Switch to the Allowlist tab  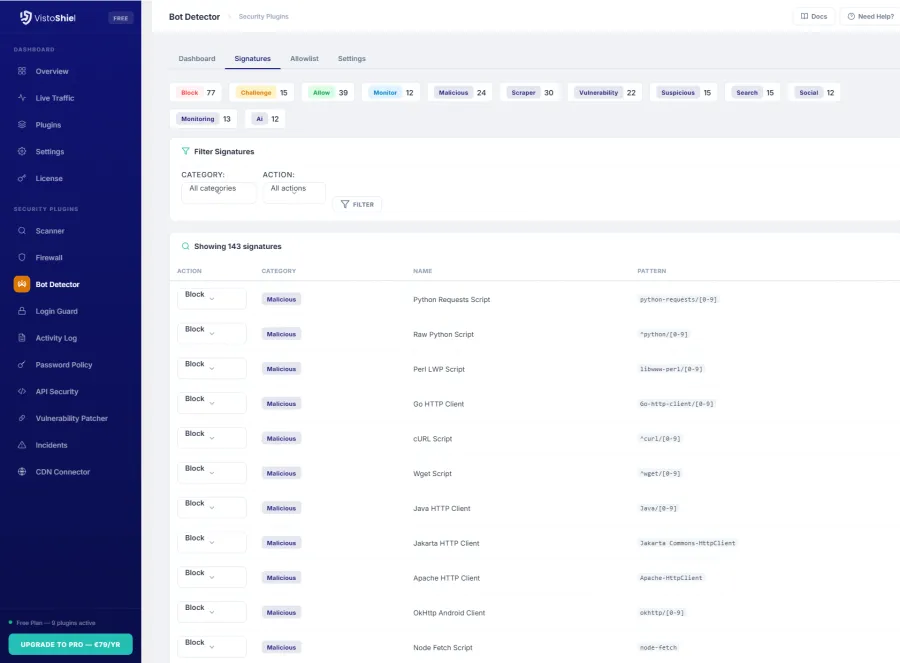point(304,58)
